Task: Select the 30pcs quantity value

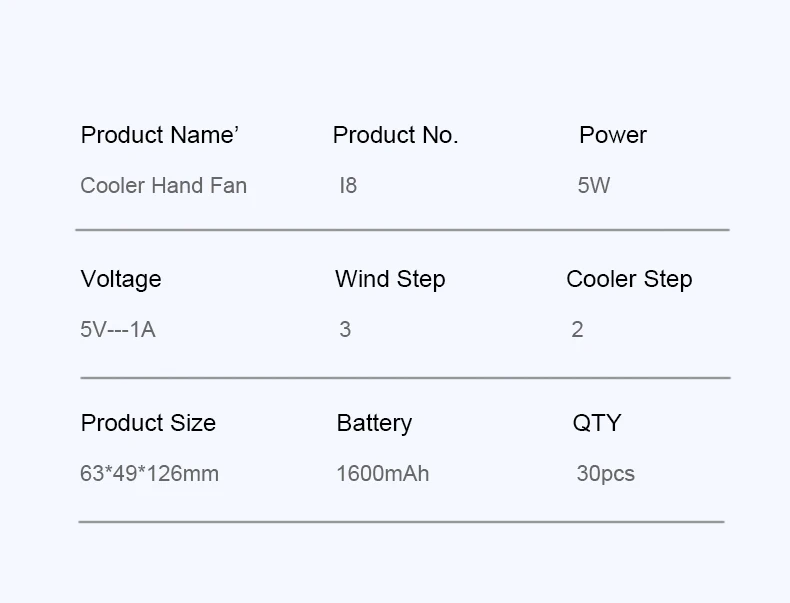Action: (x=605, y=474)
